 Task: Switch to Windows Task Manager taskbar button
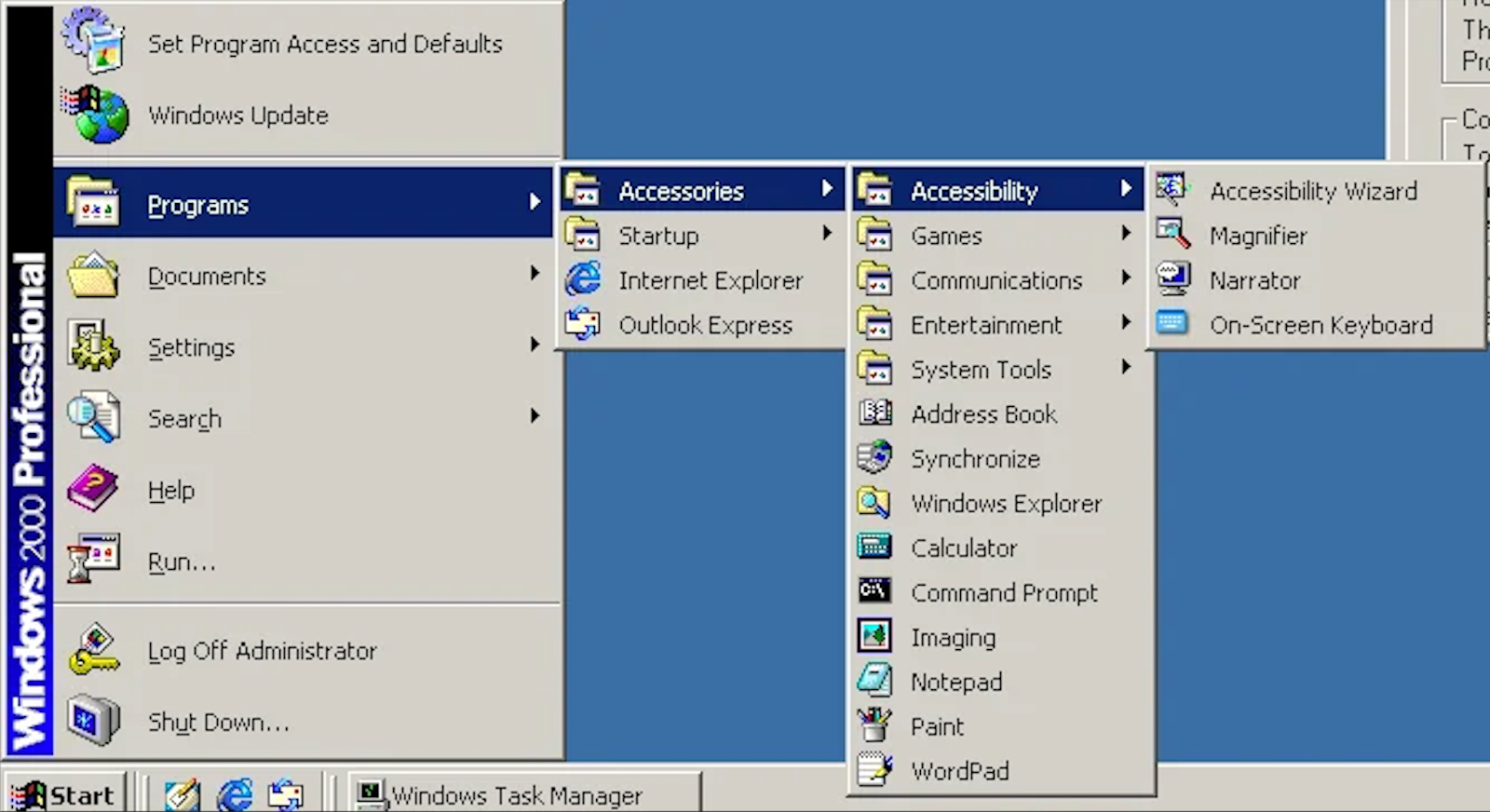click(x=524, y=794)
